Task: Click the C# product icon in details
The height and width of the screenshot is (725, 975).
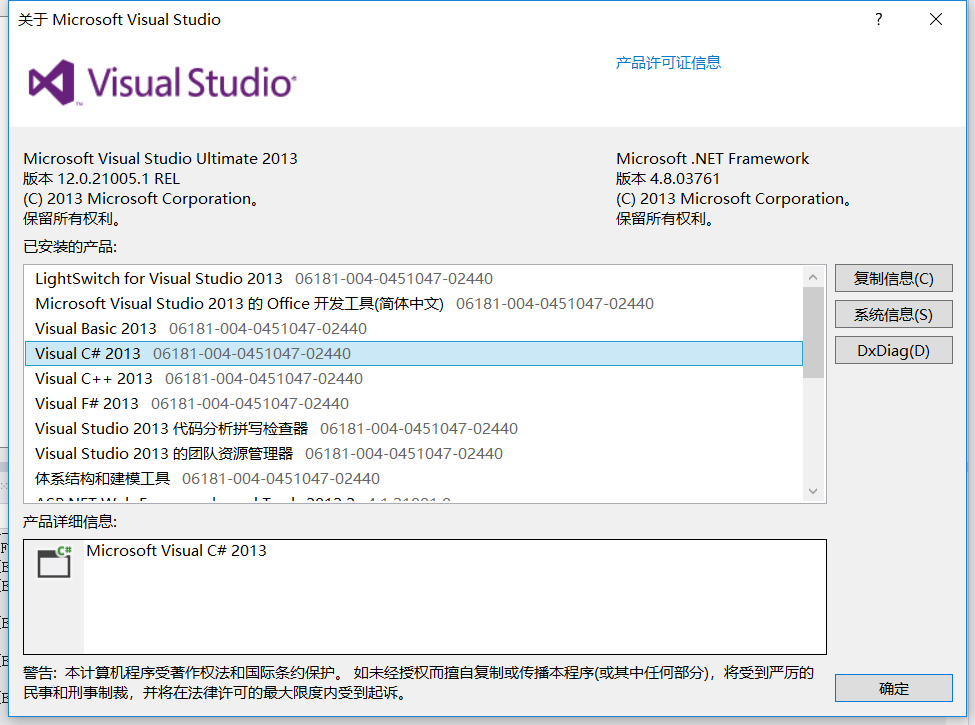Action: click(55, 561)
